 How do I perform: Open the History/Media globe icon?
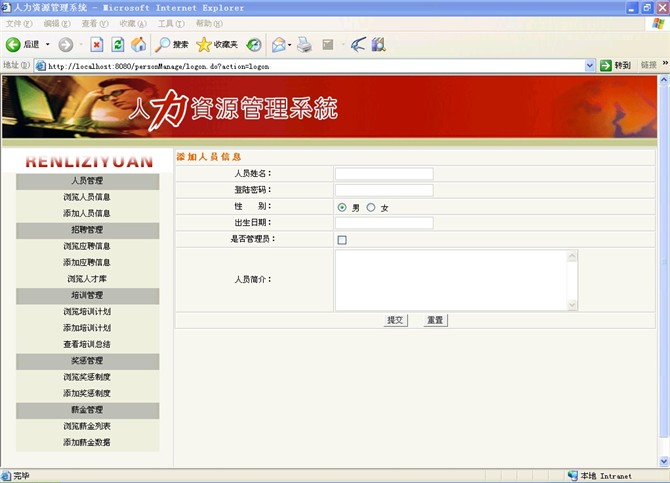(x=254, y=44)
